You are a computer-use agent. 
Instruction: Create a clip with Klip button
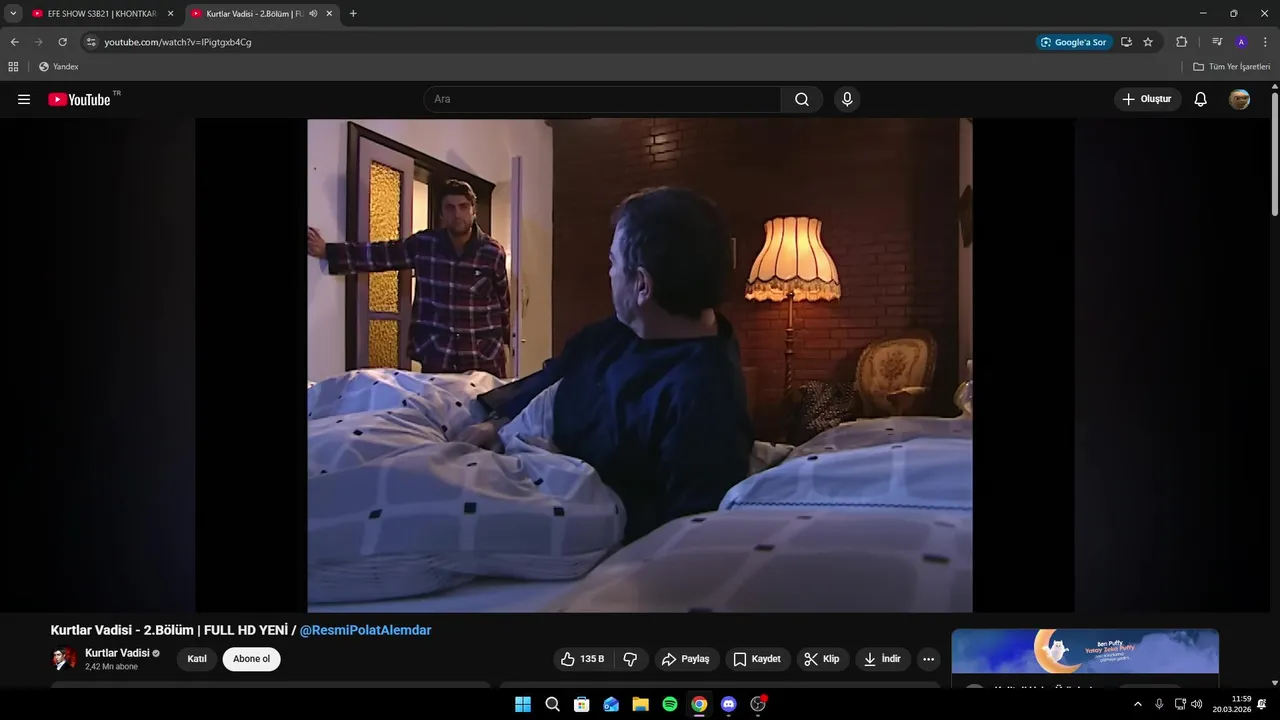822,659
